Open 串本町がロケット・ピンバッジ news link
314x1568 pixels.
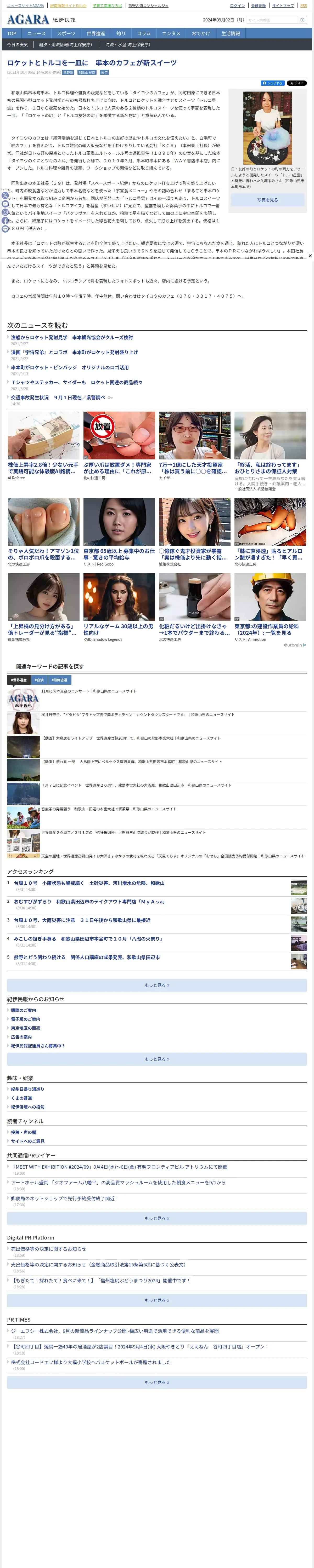coord(70,368)
